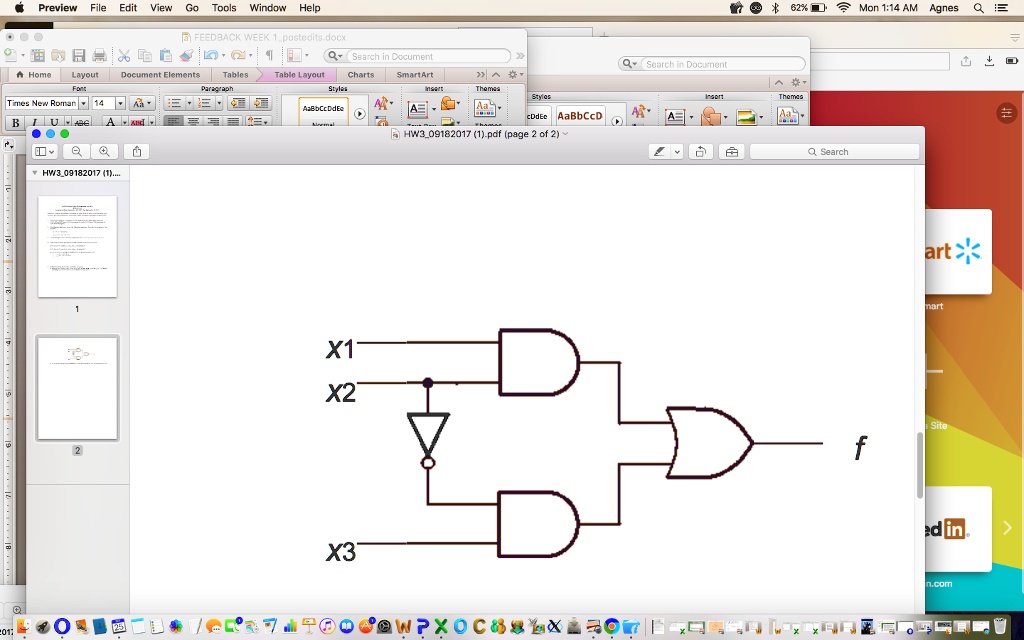
Task: Click the Text Box icon in front Word window
Action: [417, 109]
